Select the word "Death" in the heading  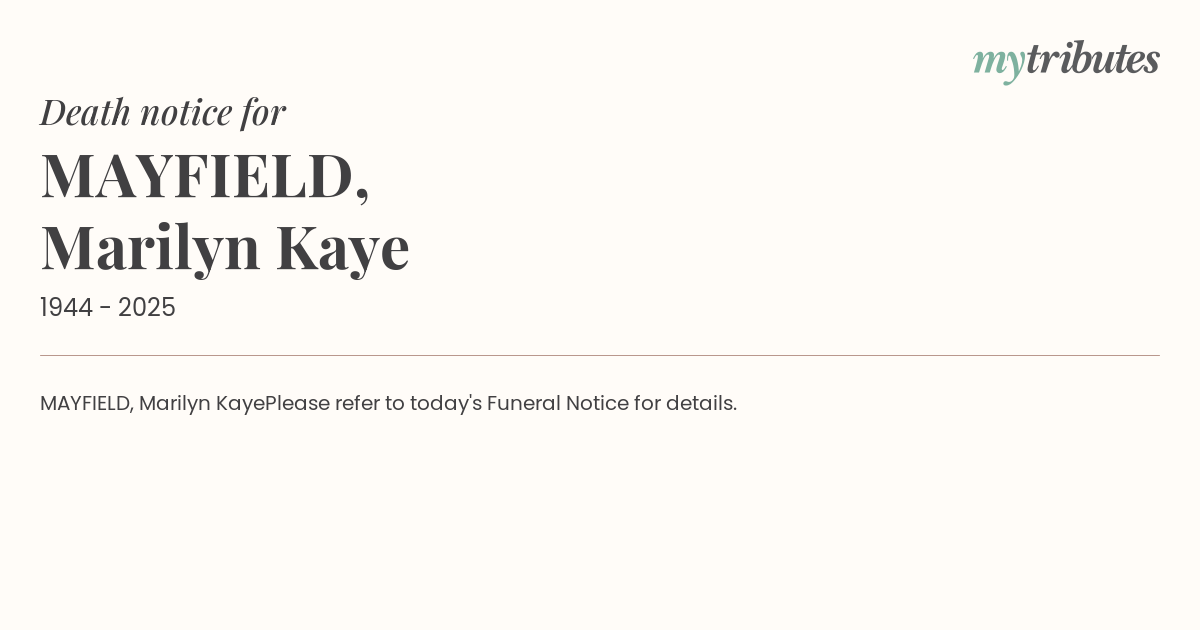point(86,112)
